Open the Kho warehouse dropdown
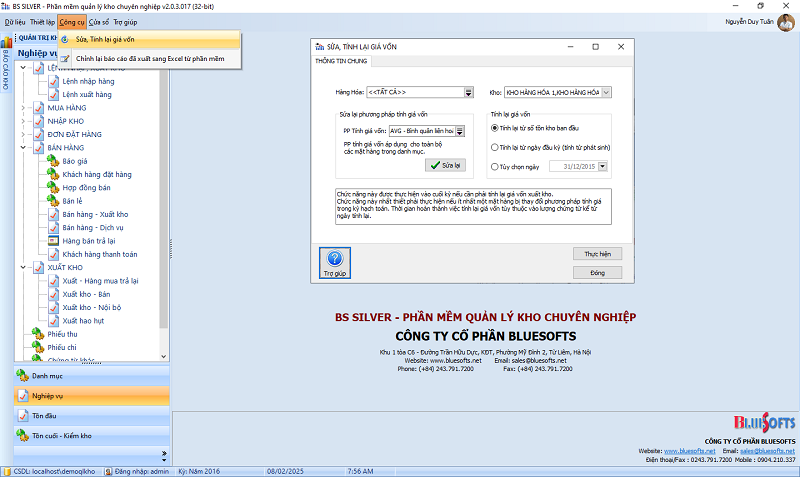800x477 pixels. tap(606, 93)
